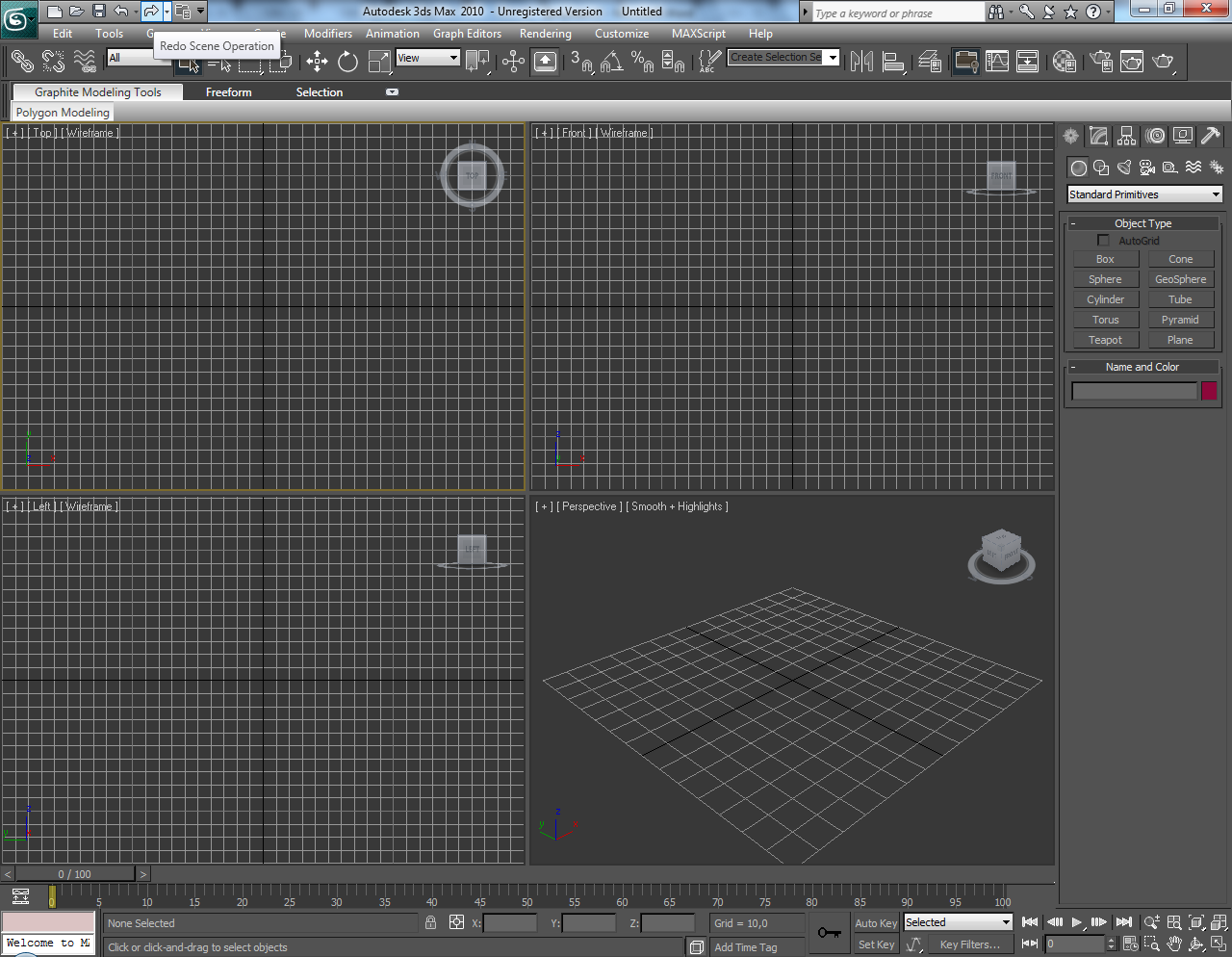Toggle the Percent Snap button
The height and width of the screenshot is (957, 1232).
(x=642, y=62)
